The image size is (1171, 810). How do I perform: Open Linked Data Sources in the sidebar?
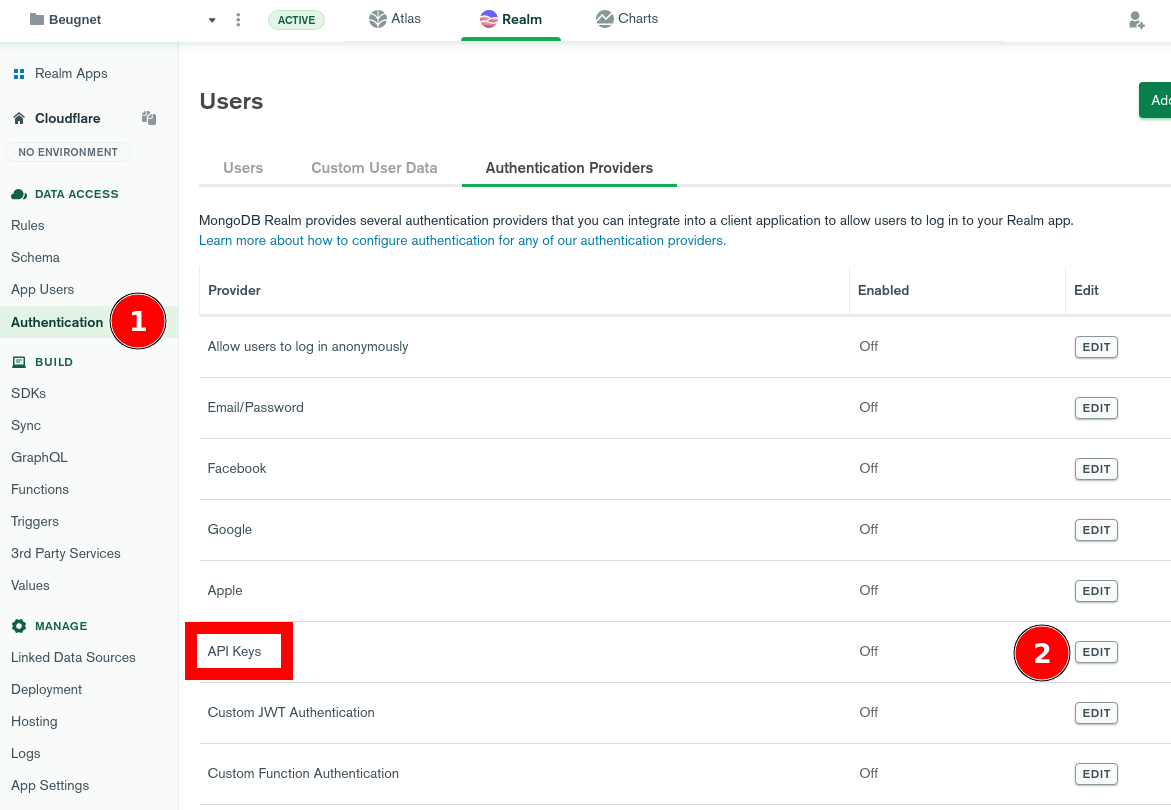73,658
